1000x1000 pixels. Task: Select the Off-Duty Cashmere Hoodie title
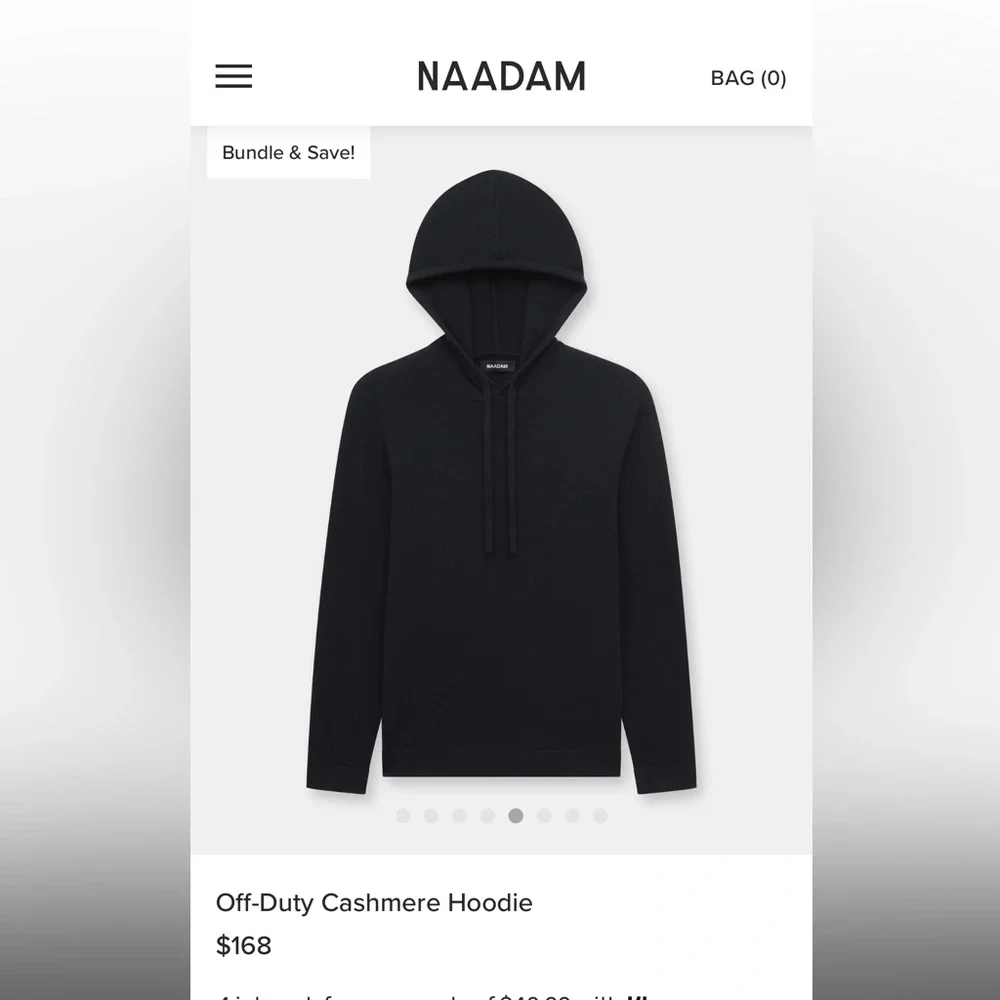coord(374,902)
